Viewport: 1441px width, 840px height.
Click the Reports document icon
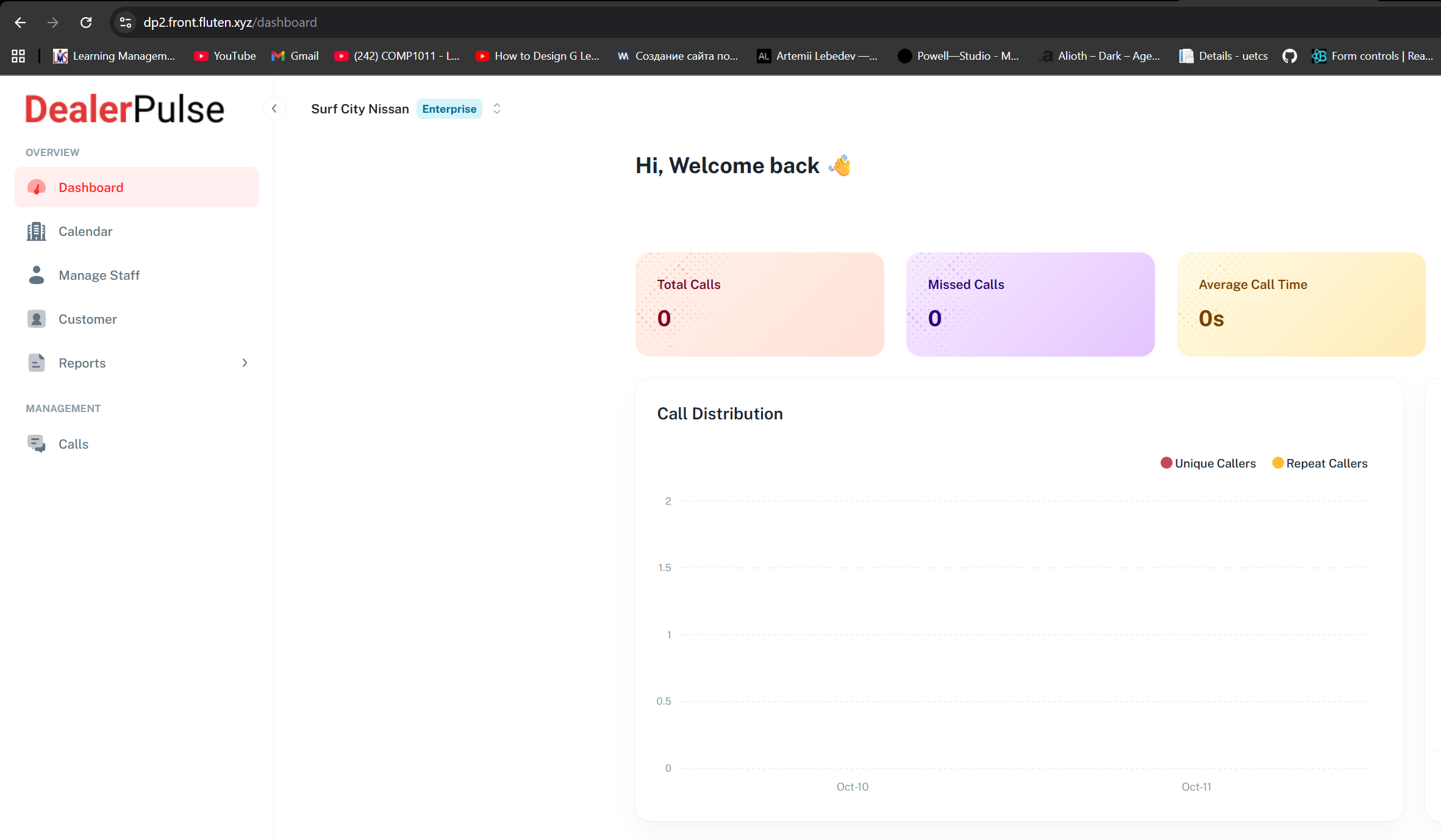click(x=37, y=363)
